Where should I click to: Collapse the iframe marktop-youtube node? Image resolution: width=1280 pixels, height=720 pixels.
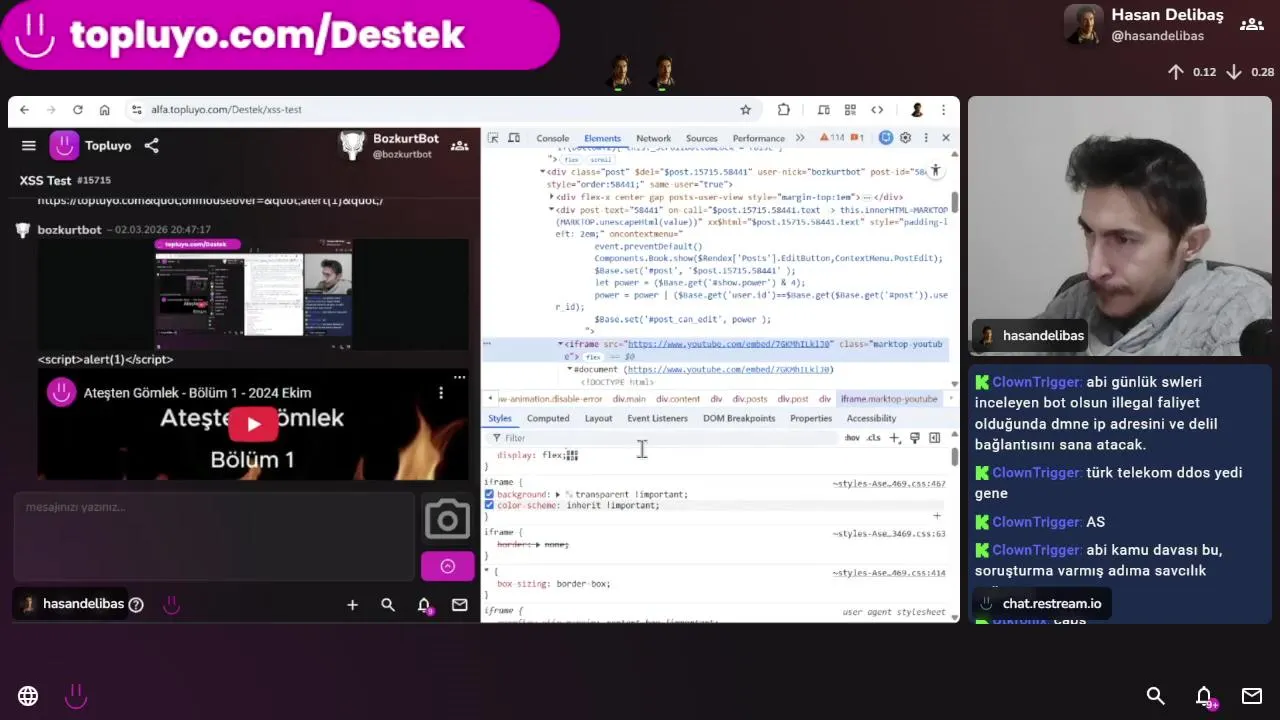point(560,344)
